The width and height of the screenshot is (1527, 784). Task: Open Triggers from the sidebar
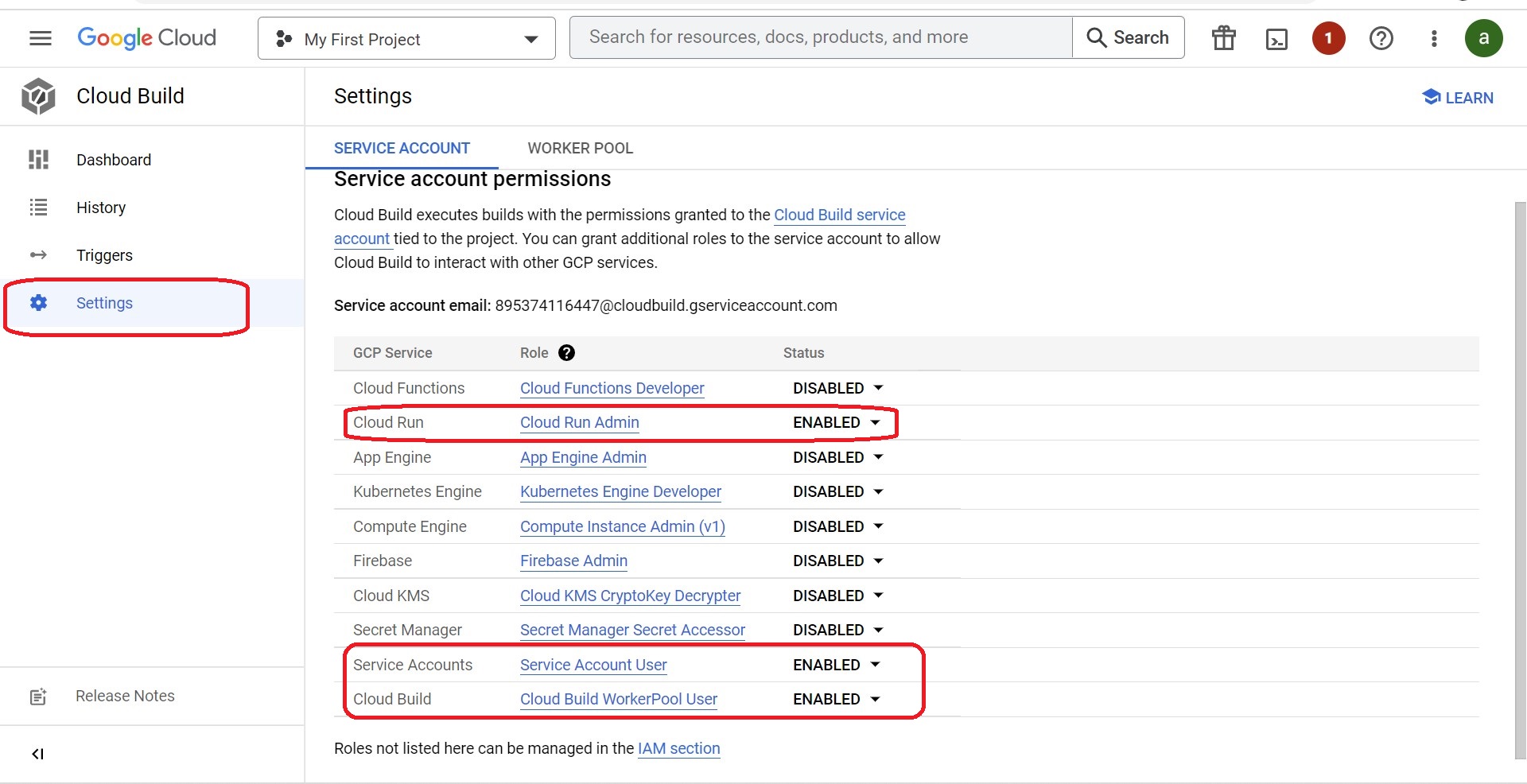[104, 254]
